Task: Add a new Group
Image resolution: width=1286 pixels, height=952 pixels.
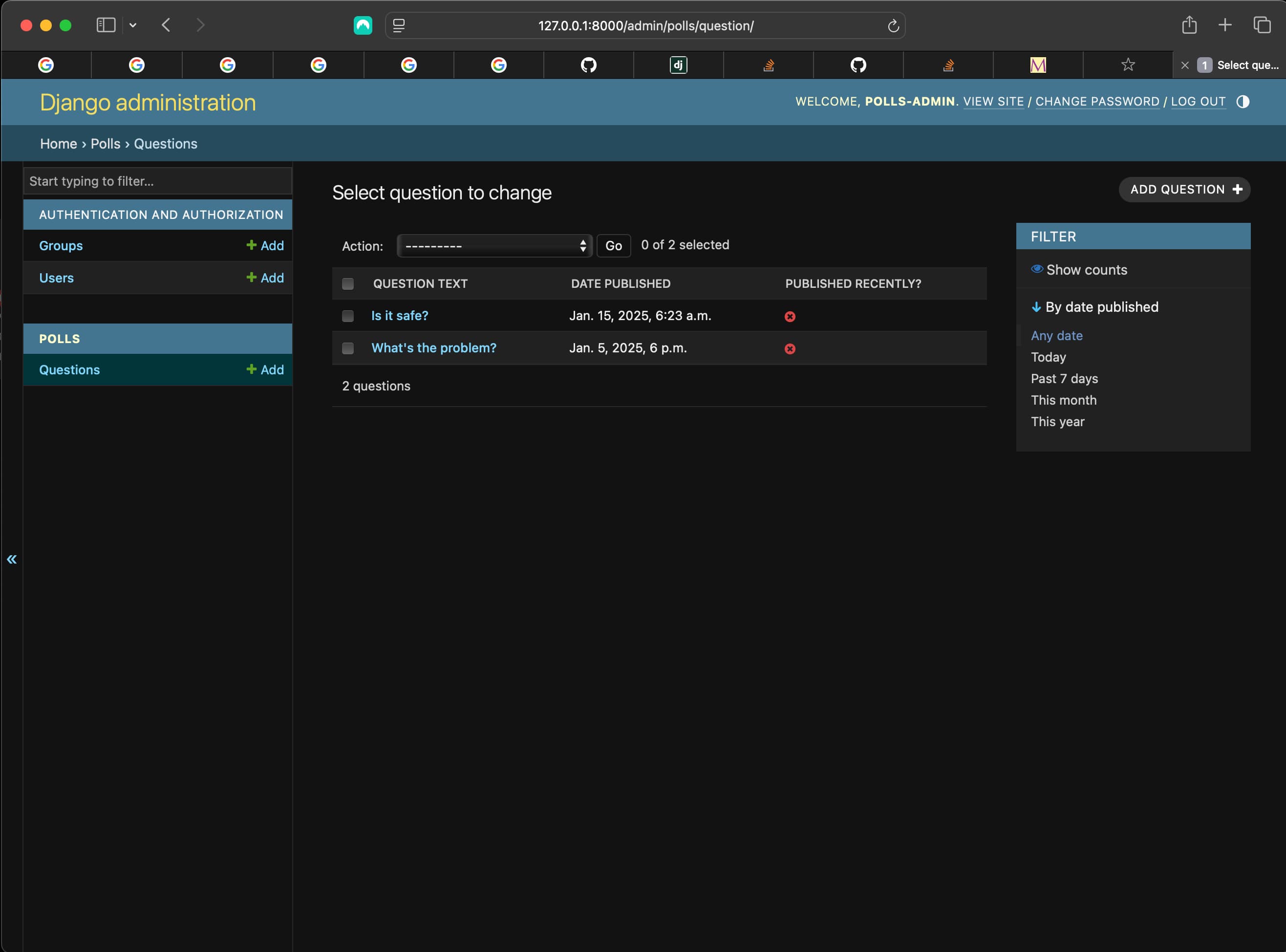Action: [x=265, y=245]
